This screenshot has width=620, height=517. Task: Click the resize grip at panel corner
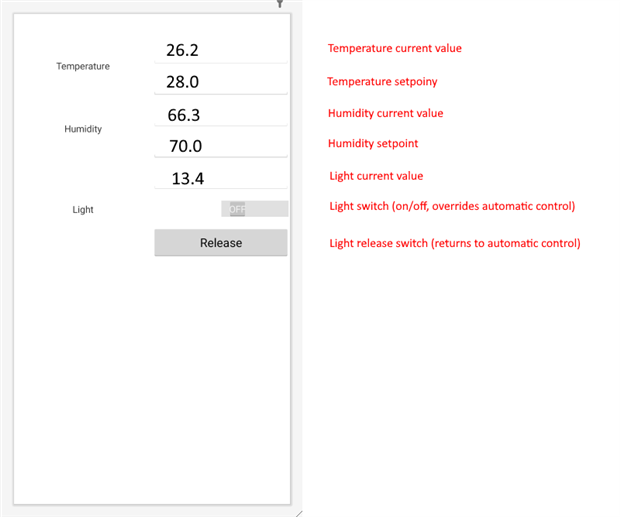299,513
